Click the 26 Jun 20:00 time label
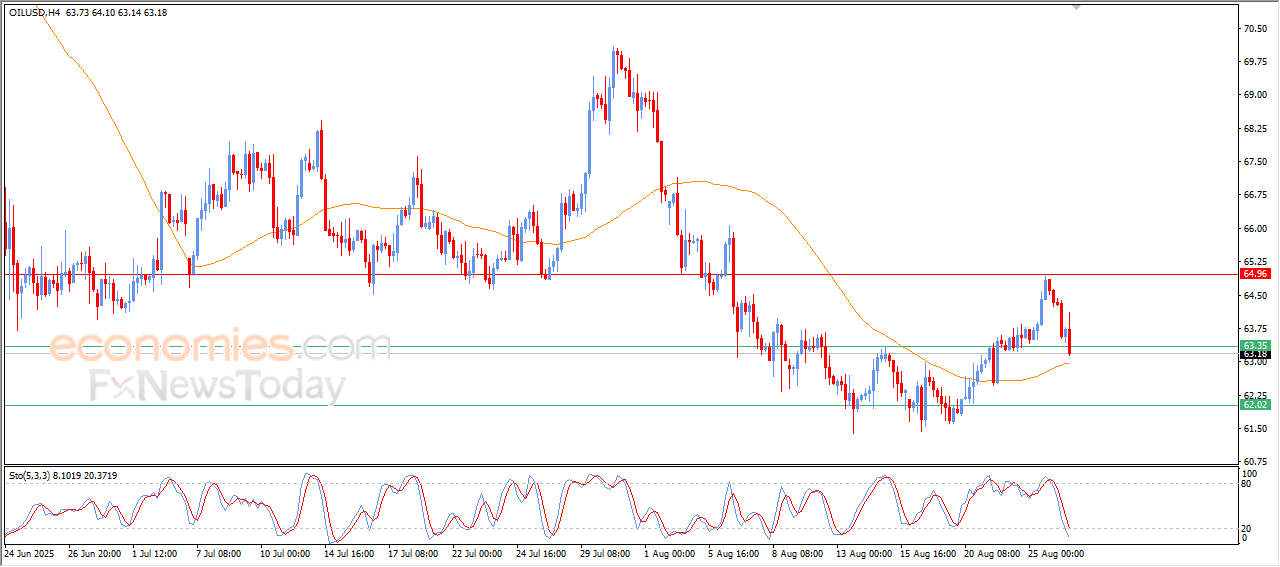 (94, 552)
